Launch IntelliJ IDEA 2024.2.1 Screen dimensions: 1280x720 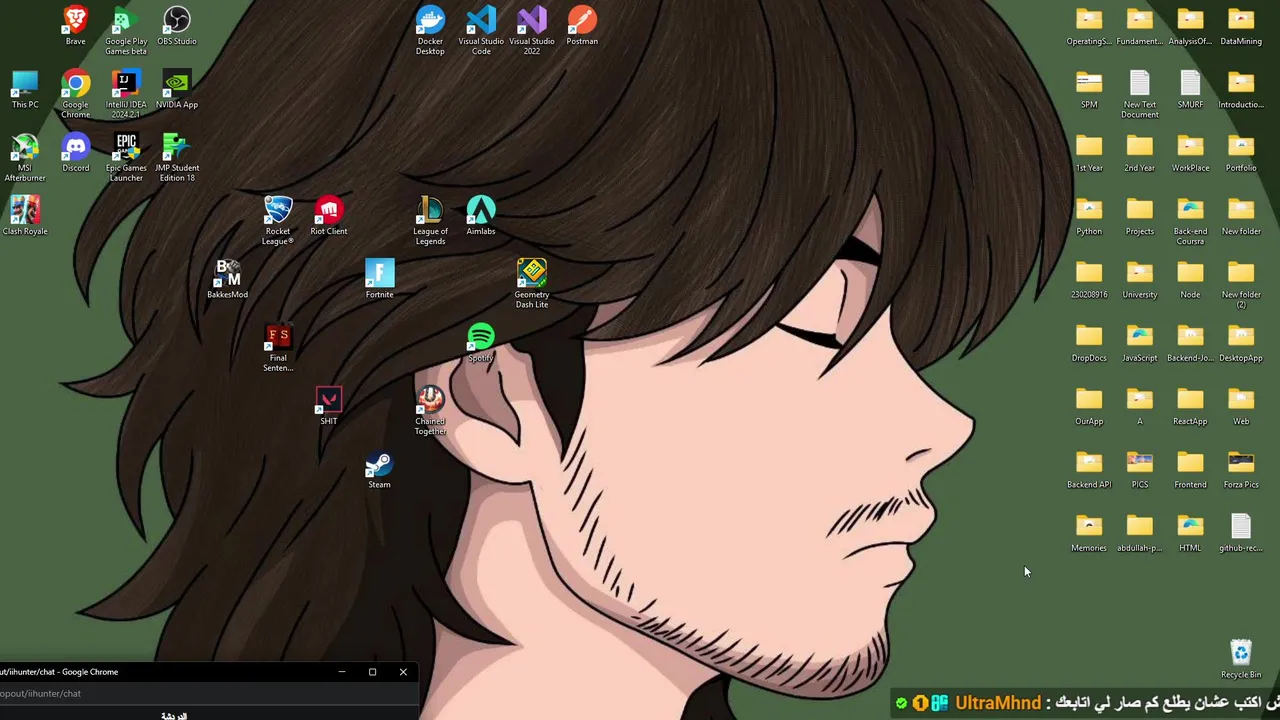(x=126, y=93)
